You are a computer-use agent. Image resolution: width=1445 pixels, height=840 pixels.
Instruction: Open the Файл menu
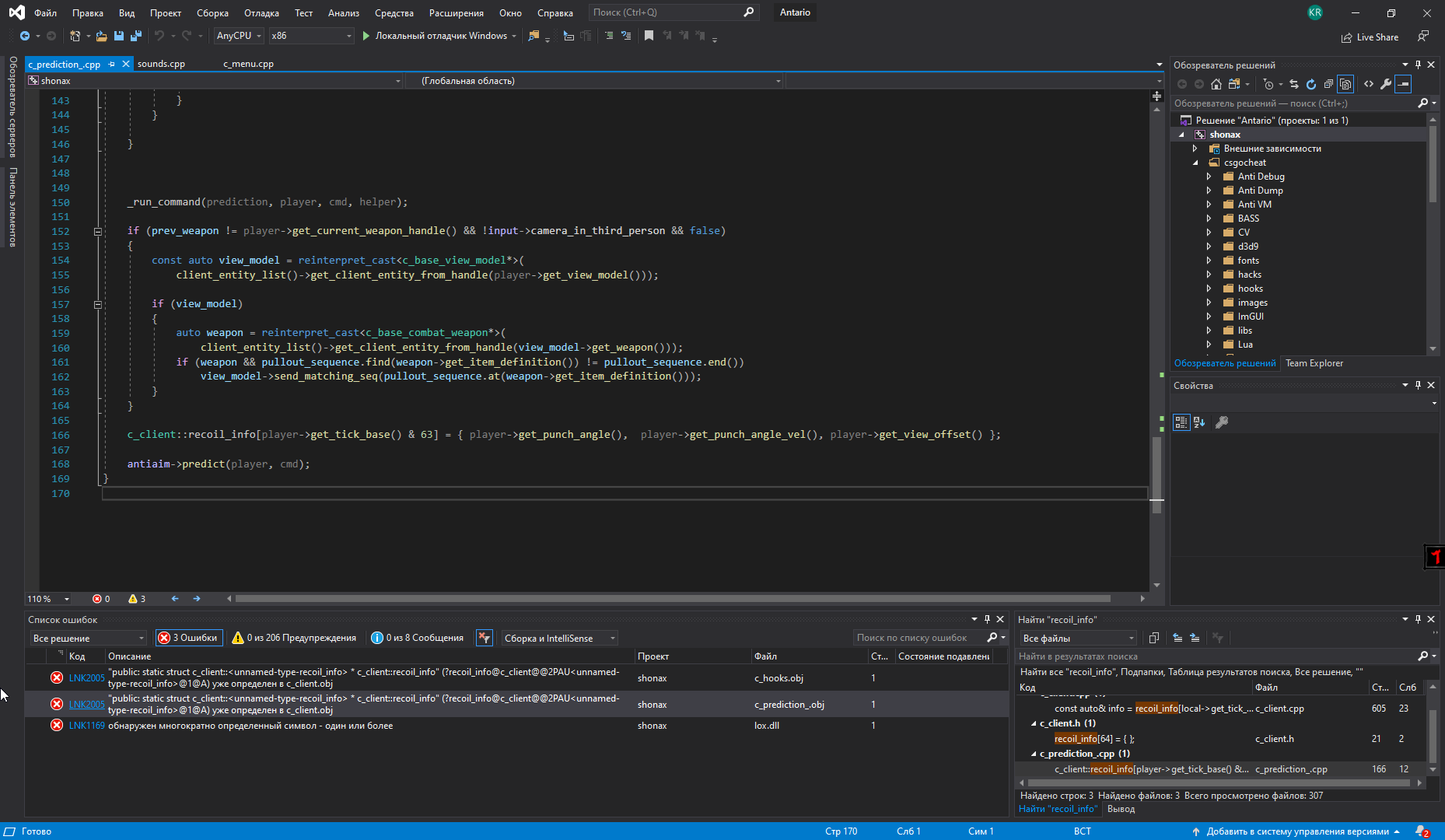coord(46,12)
